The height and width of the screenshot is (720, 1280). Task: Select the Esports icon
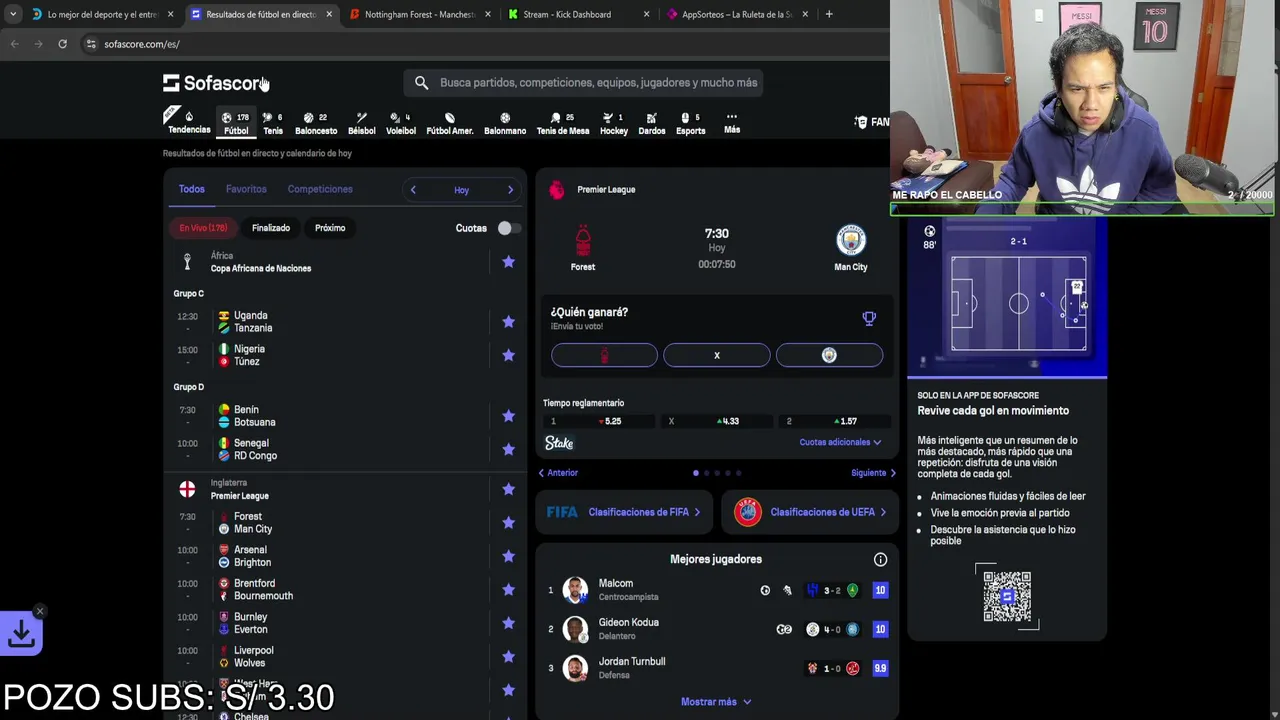tap(690, 123)
